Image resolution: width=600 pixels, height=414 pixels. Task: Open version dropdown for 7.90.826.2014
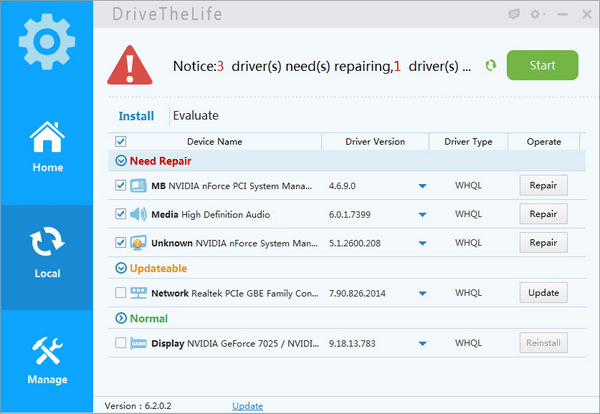tap(422, 293)
